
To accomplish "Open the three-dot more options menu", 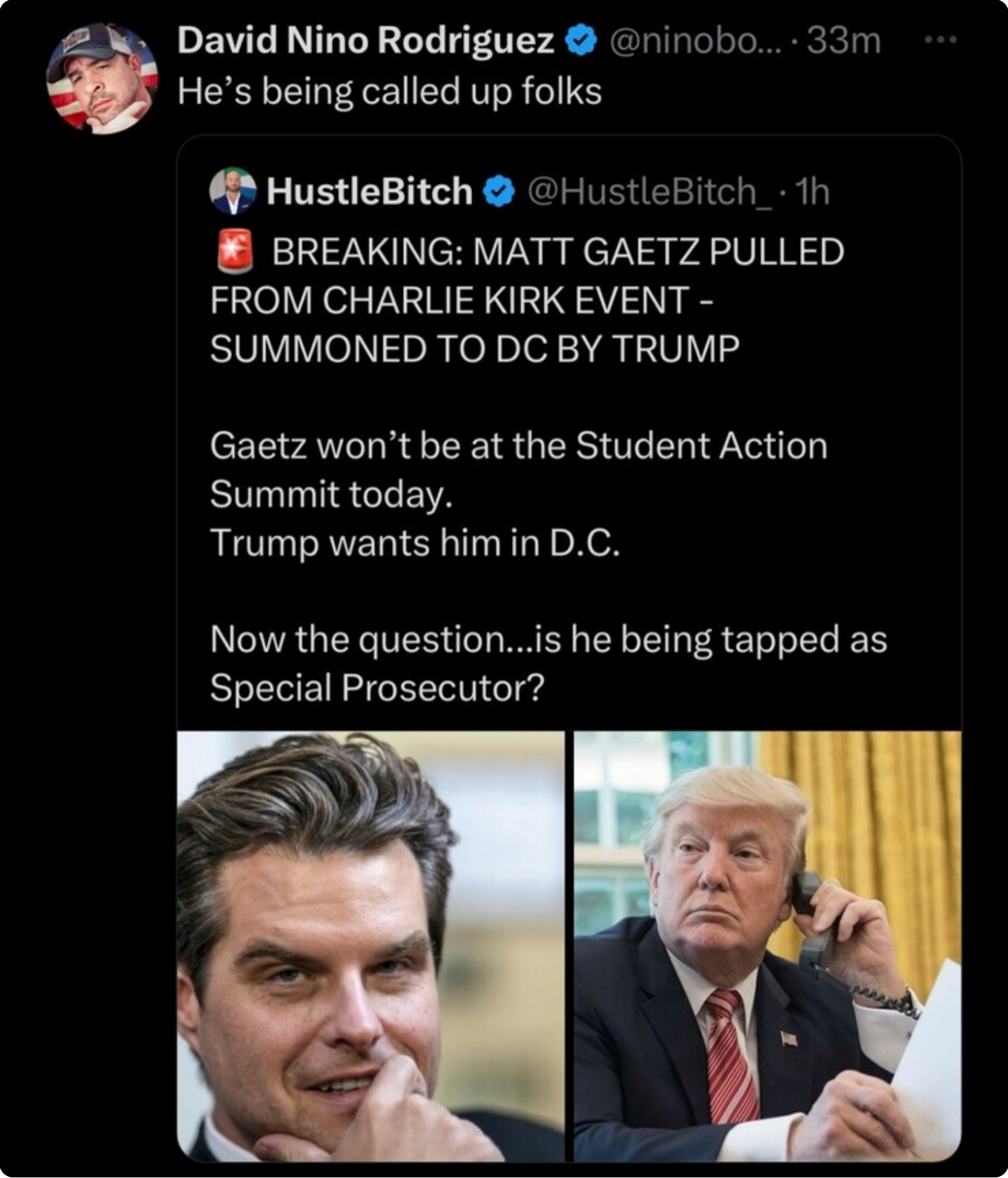I will click(940, 41).
